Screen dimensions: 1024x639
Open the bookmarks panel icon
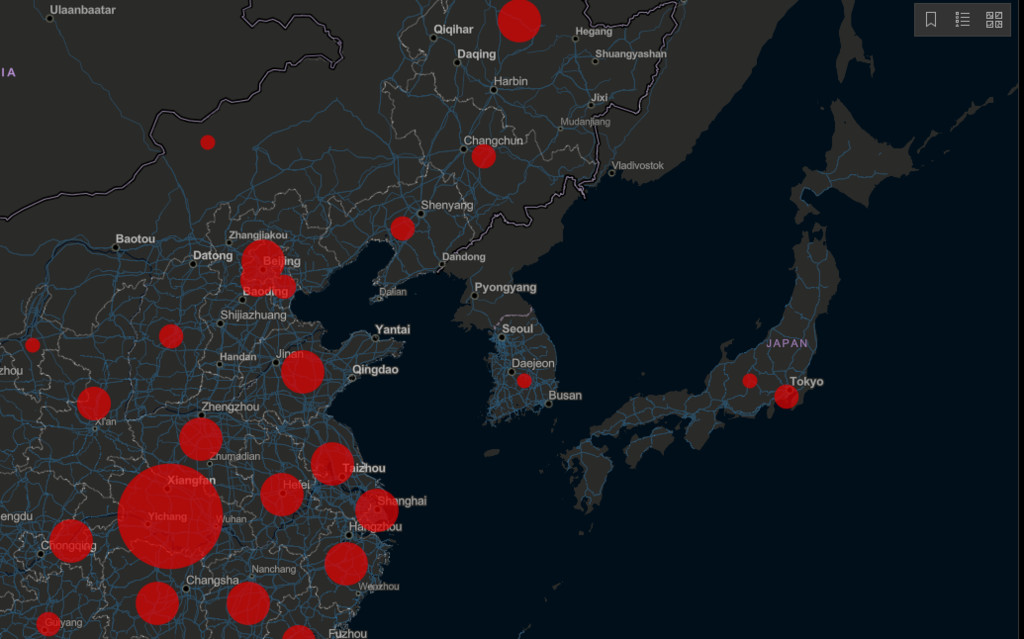click(x=931, y=20)
